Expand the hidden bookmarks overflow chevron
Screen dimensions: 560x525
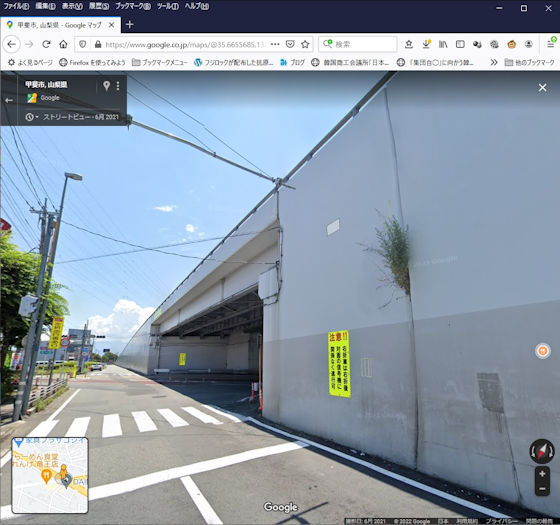[x=494, y=62]
